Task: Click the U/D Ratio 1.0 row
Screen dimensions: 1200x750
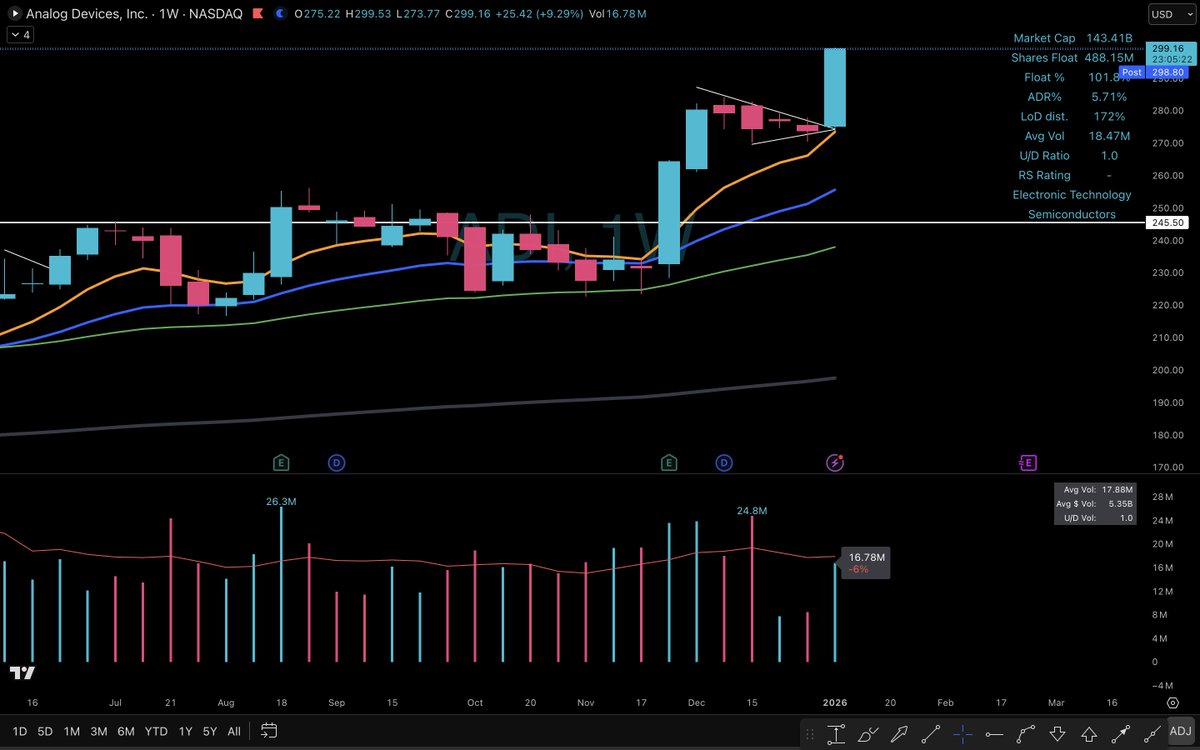Action: coord(1069,156)
